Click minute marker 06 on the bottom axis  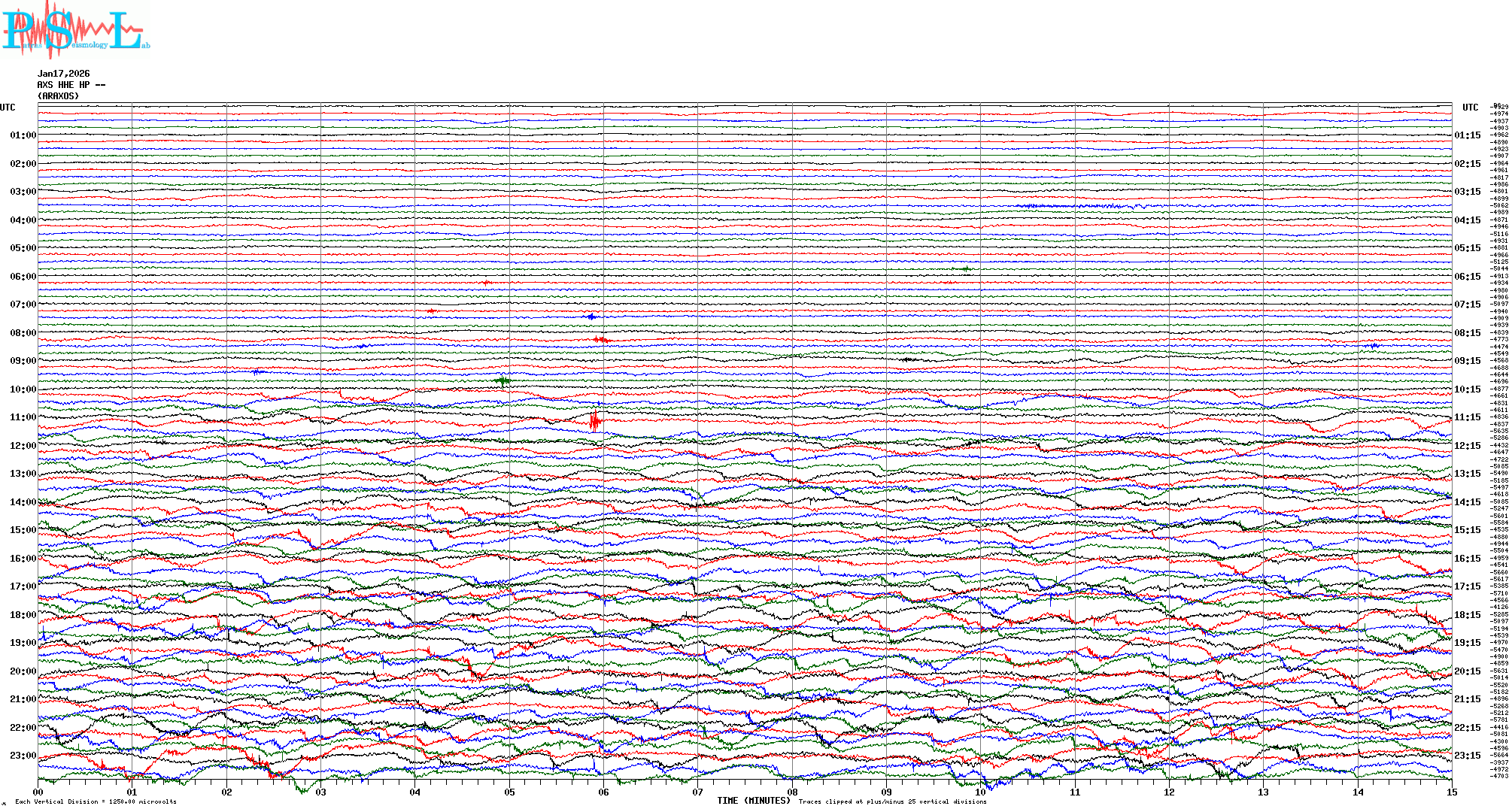pyautogui.click(x=603, y=792)
